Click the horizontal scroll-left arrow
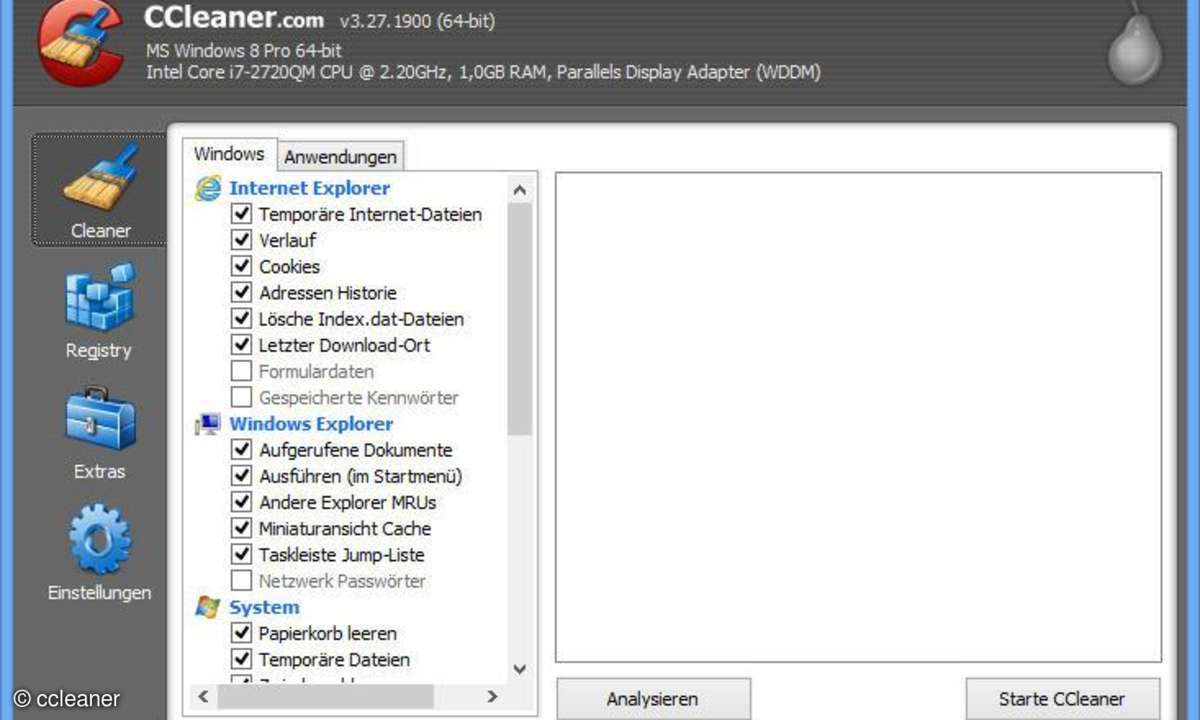The width and height of the screenshot is (1200, 720). pyautogui.click(x=203, y=696)
